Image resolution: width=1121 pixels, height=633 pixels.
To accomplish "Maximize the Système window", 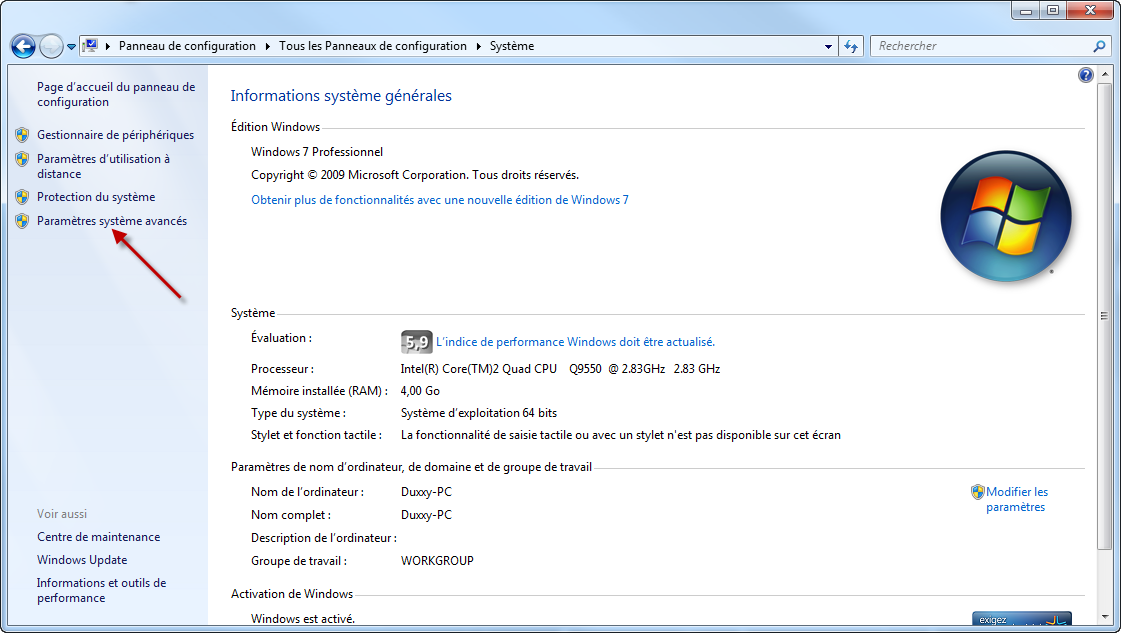I will coord(1052,10).
